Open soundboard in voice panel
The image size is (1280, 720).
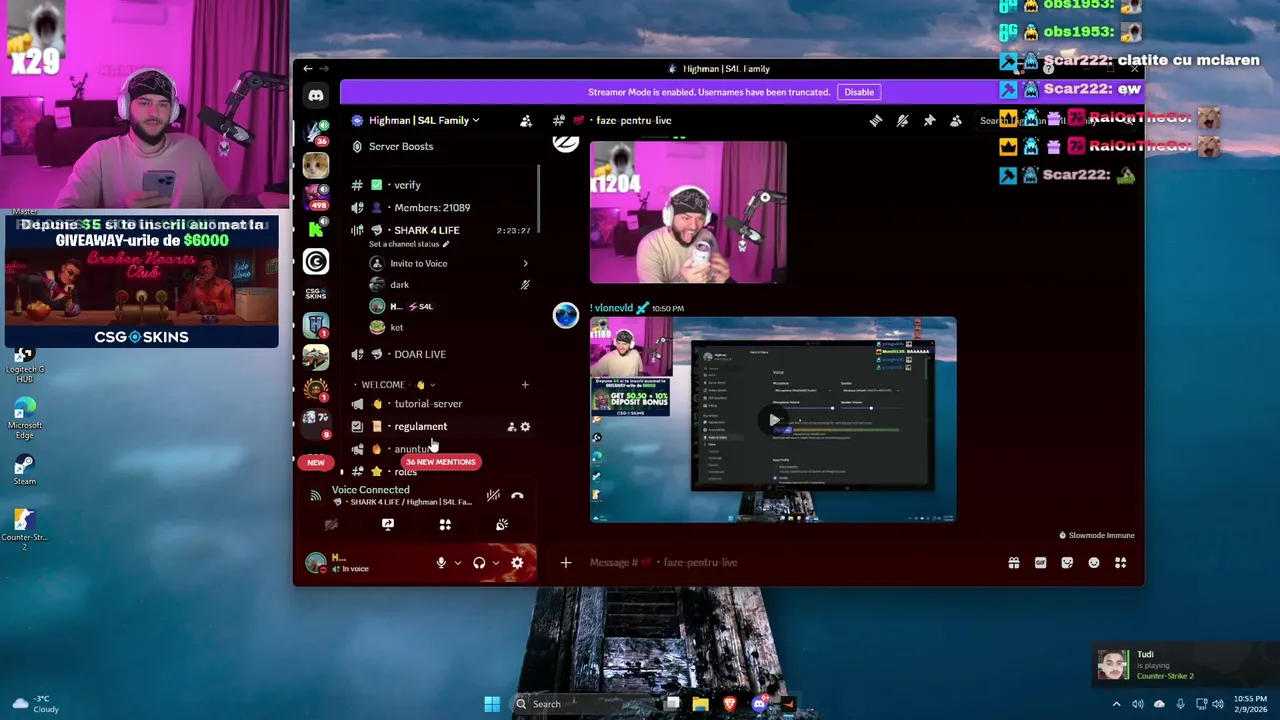502,524
